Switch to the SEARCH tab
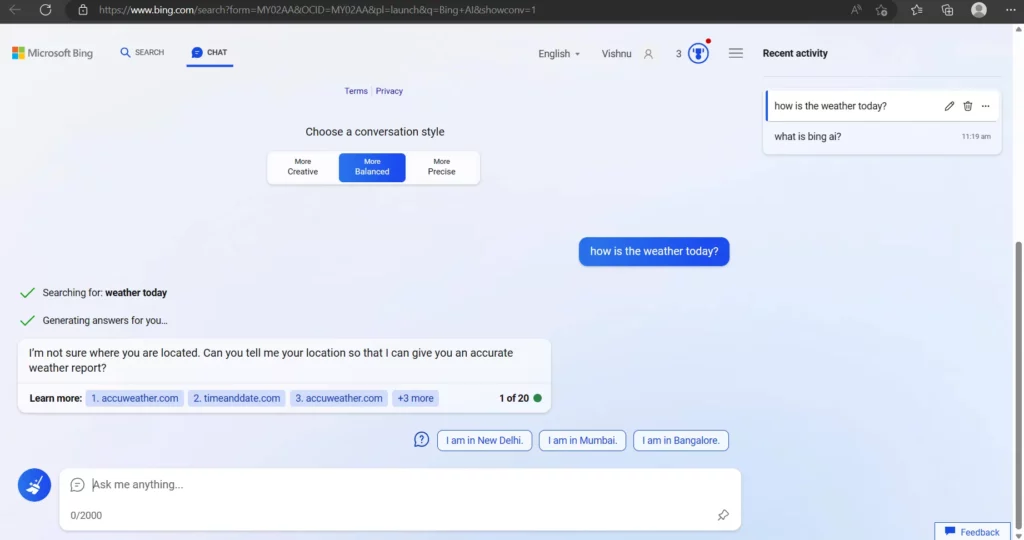The height and width of the screenshot is (540, 1024). [142, 52]
